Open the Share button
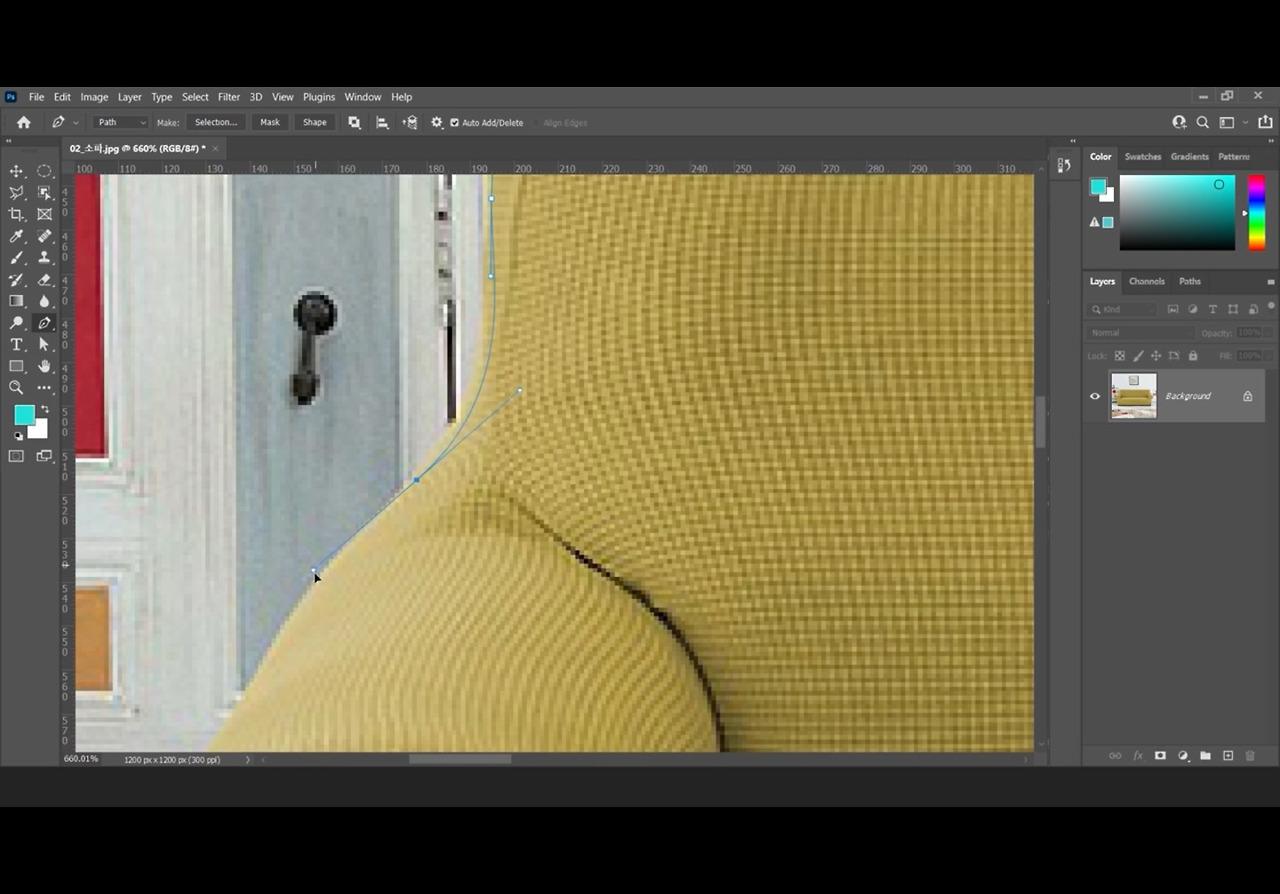Image resolution: width=1280 pixels, height=894 pixels. [x=1265, y=122]
